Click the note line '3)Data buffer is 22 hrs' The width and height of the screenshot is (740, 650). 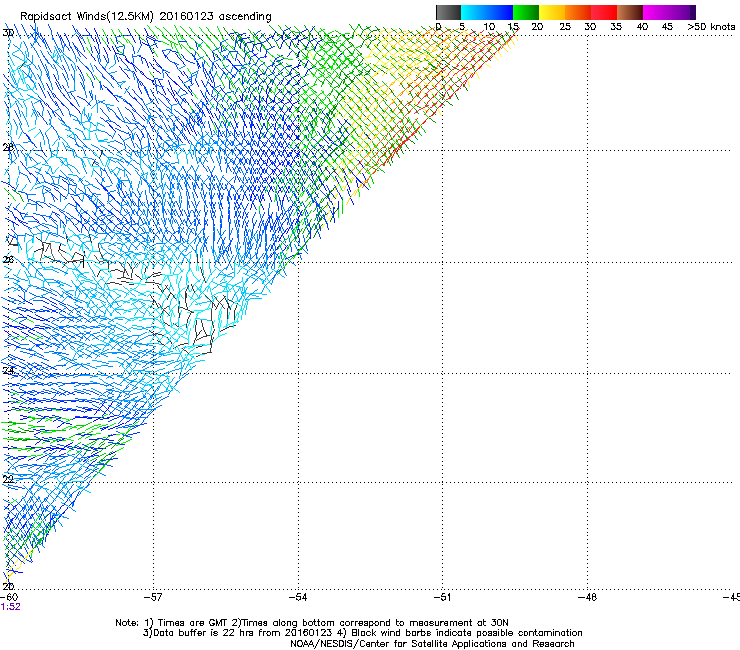click(x=362, y=633)
